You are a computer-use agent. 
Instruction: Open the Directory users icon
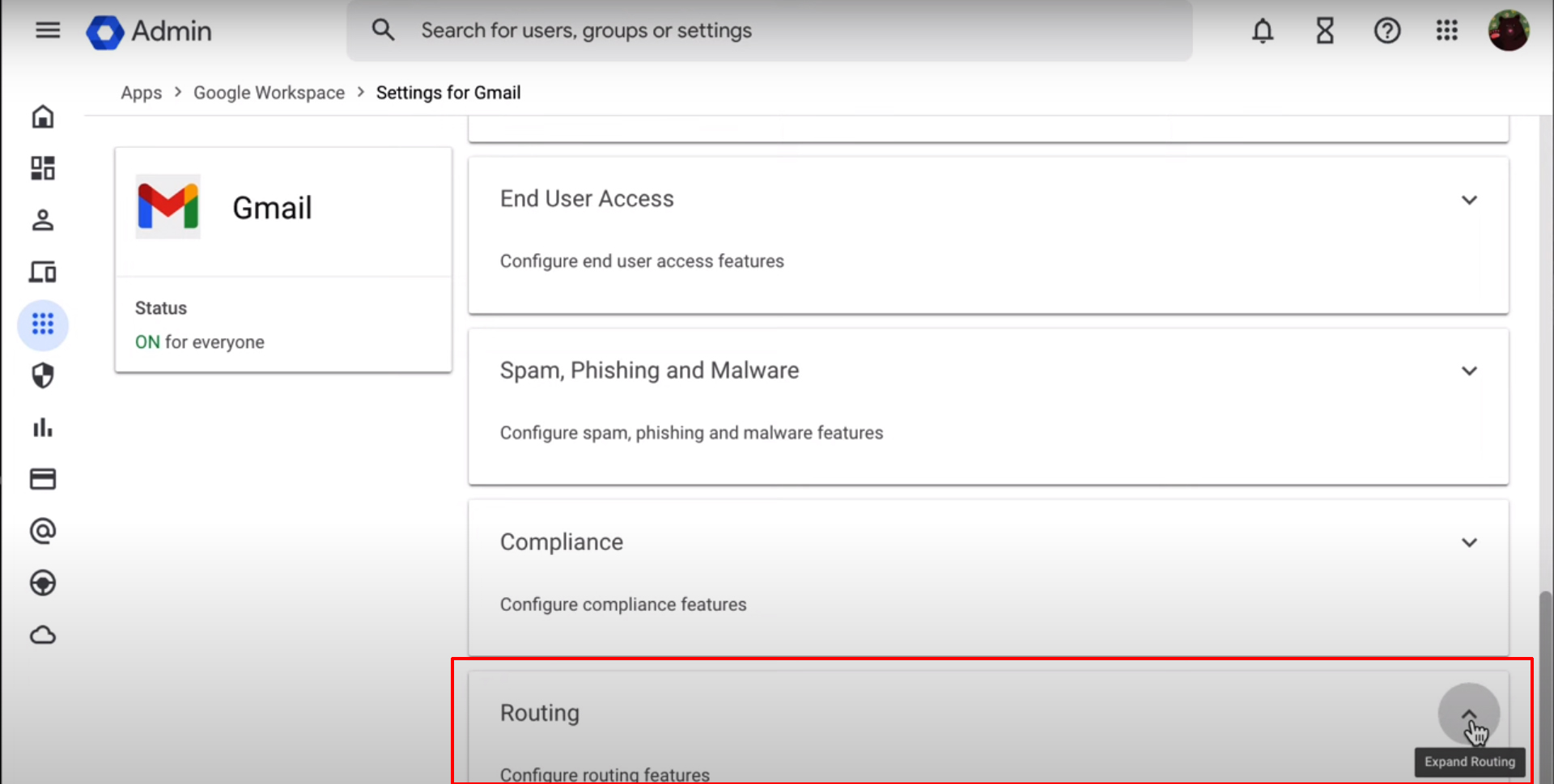43,220
